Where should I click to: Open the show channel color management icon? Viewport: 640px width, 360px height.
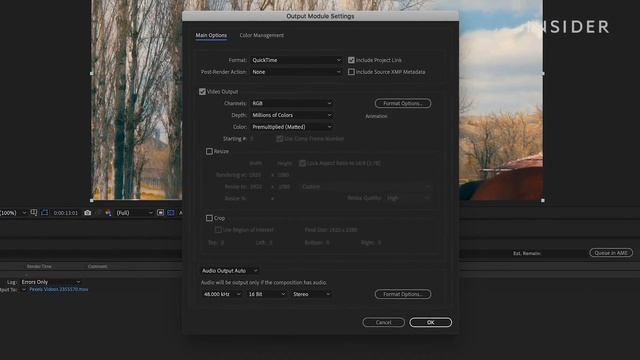coord(108,213)
